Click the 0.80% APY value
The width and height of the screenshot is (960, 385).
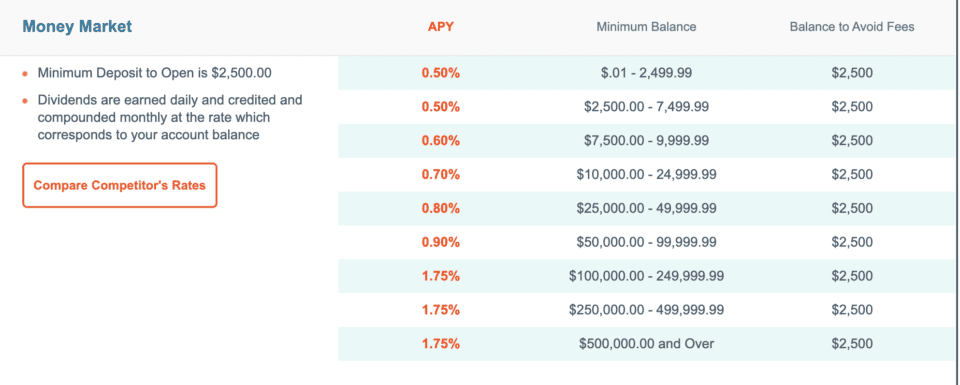click(441, 208)
